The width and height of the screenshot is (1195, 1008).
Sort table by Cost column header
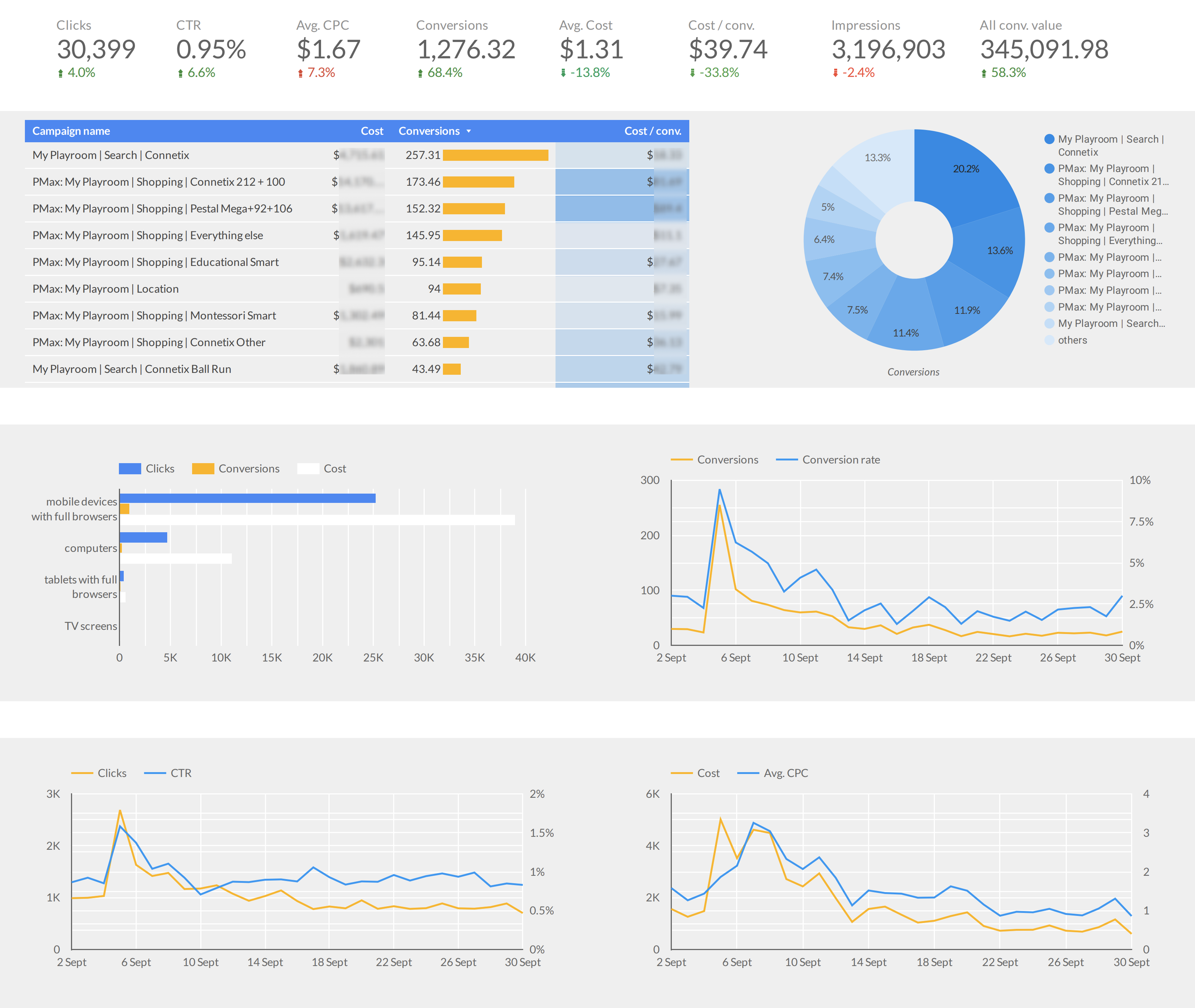tap(372, 131)
